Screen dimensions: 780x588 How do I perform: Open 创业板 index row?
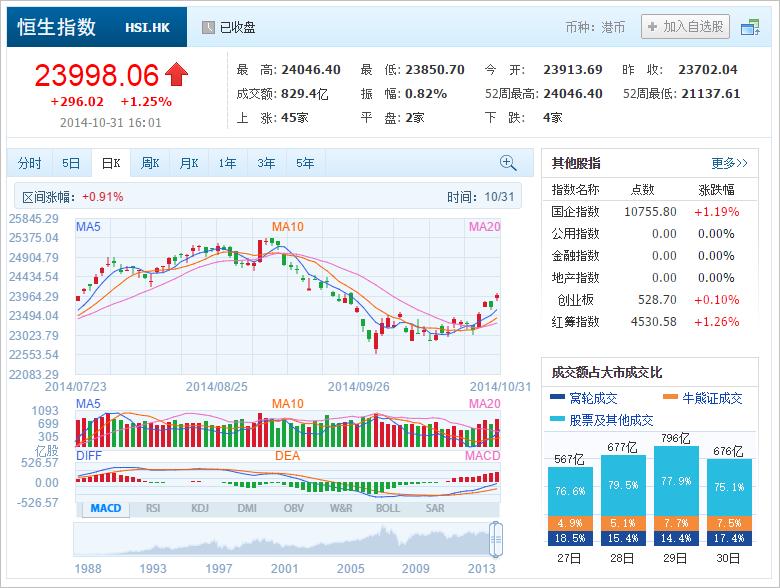(650, 299)
